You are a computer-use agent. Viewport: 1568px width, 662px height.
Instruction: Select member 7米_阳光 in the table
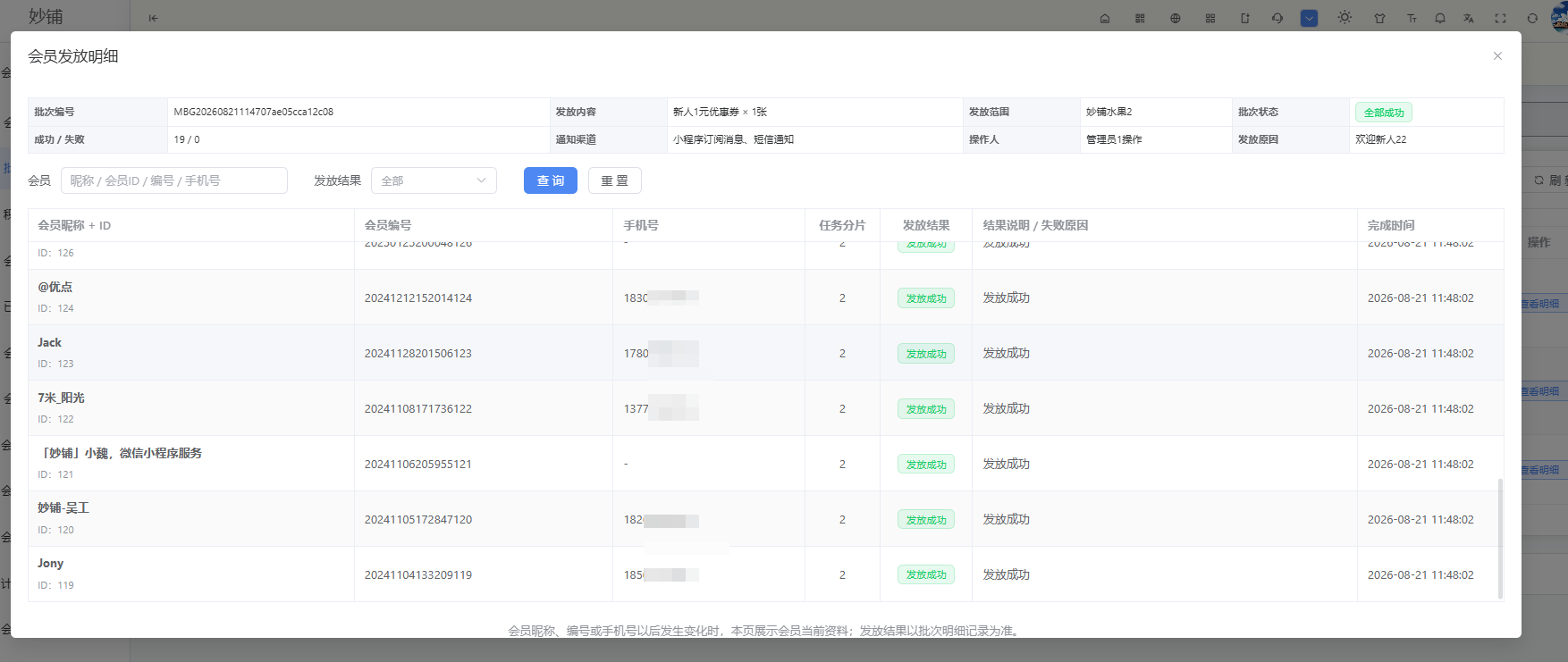61,398
